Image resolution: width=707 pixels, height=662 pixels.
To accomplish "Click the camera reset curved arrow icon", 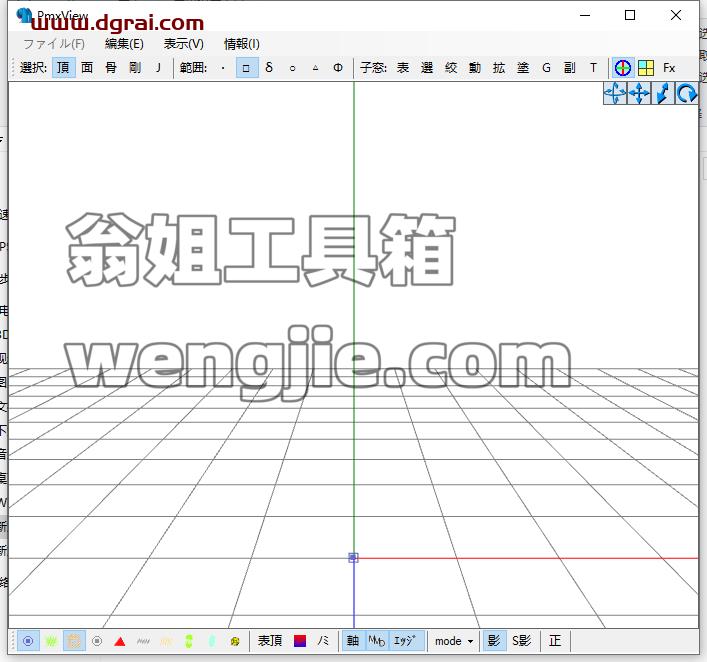I will click(x=686, y=94).
